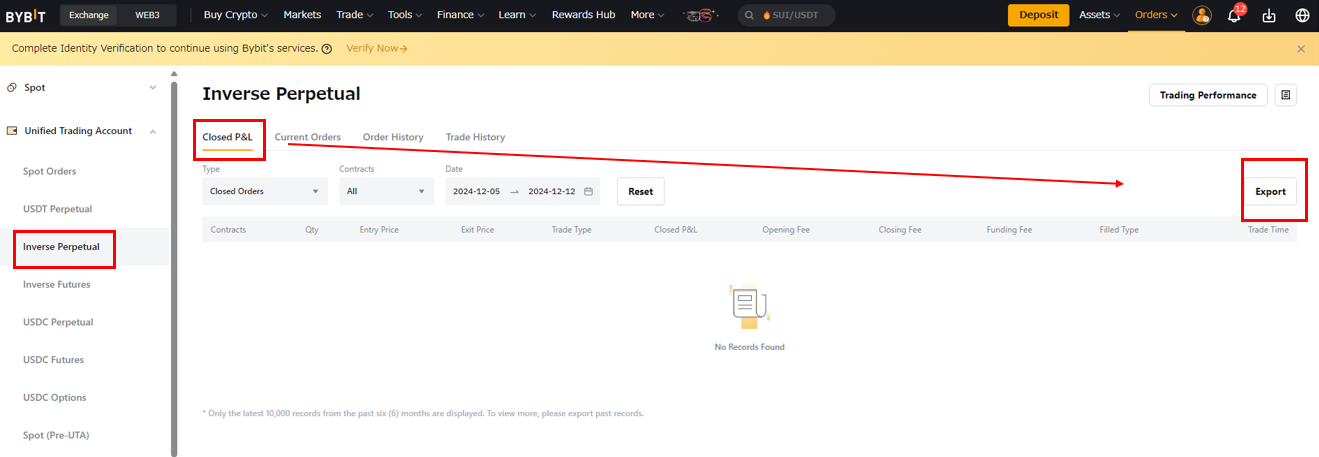Viewport: 1319px width, 457px height.
Task: Click the Trade Time column header
Action: [1268, 230]
